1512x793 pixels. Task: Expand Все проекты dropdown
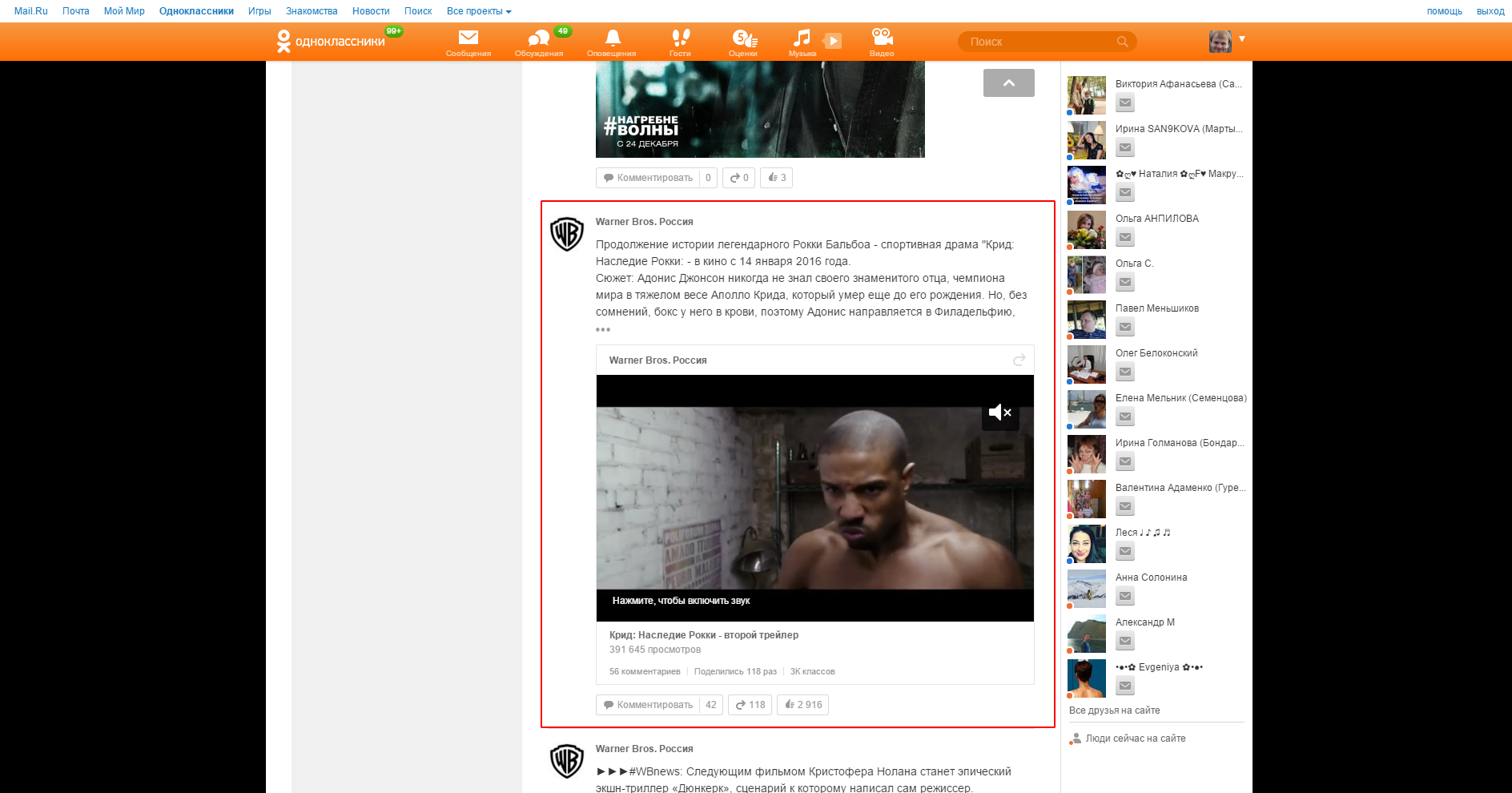[x=479, y=11]
